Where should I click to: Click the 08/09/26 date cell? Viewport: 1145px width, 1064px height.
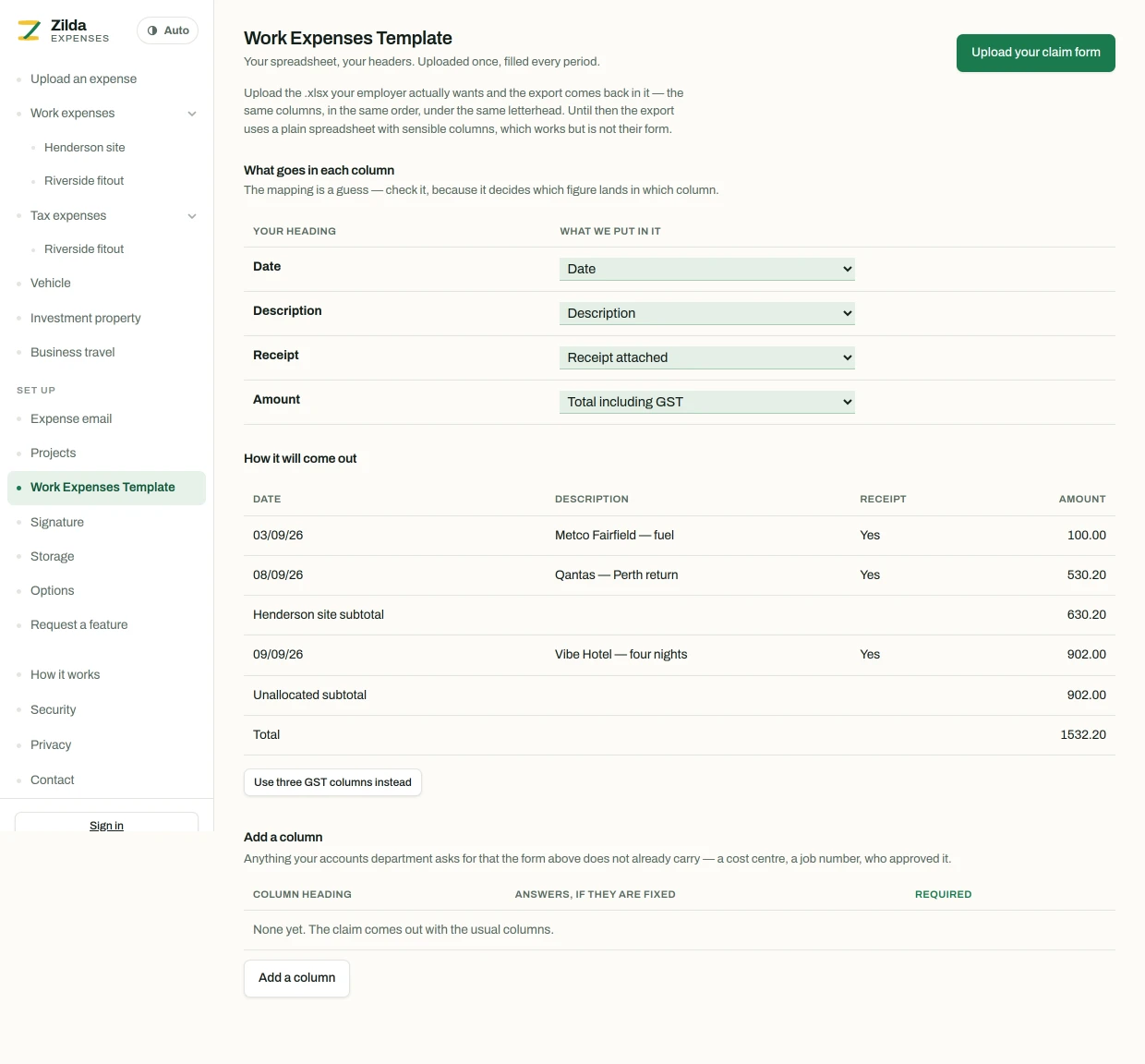tap(278, 575)
